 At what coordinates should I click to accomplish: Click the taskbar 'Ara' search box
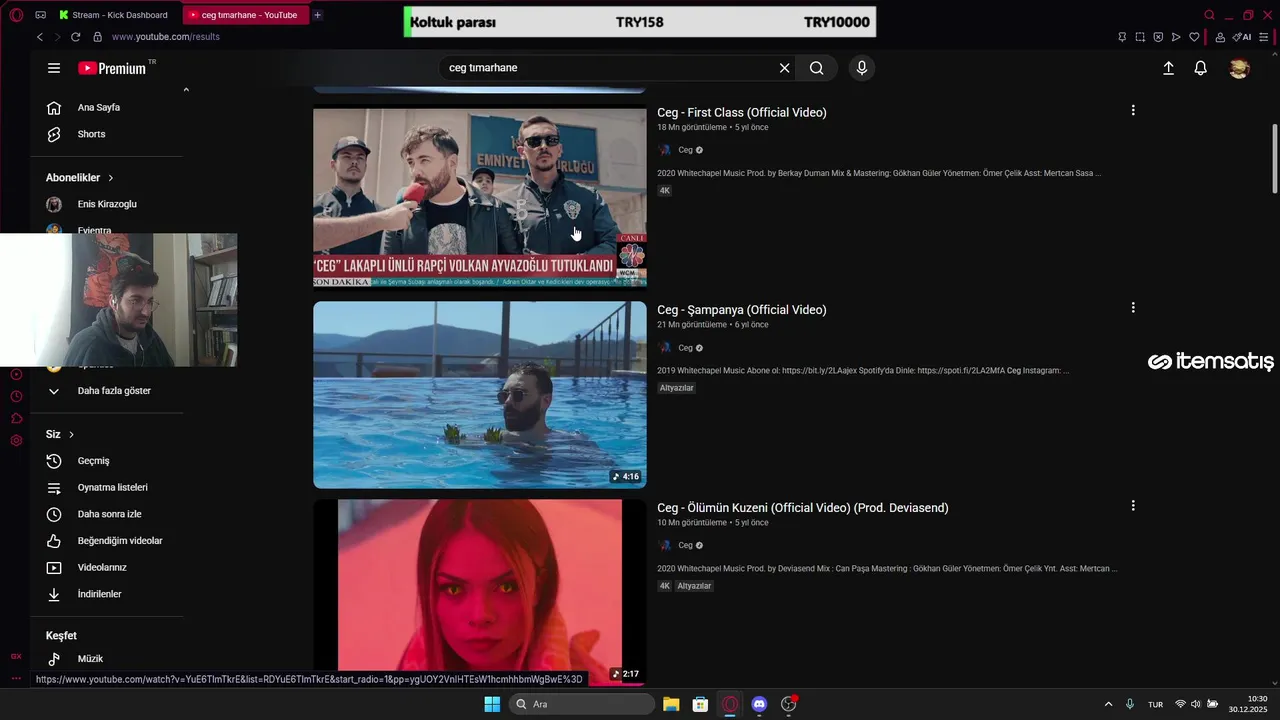pyautogui.click(x=581, y=704)
